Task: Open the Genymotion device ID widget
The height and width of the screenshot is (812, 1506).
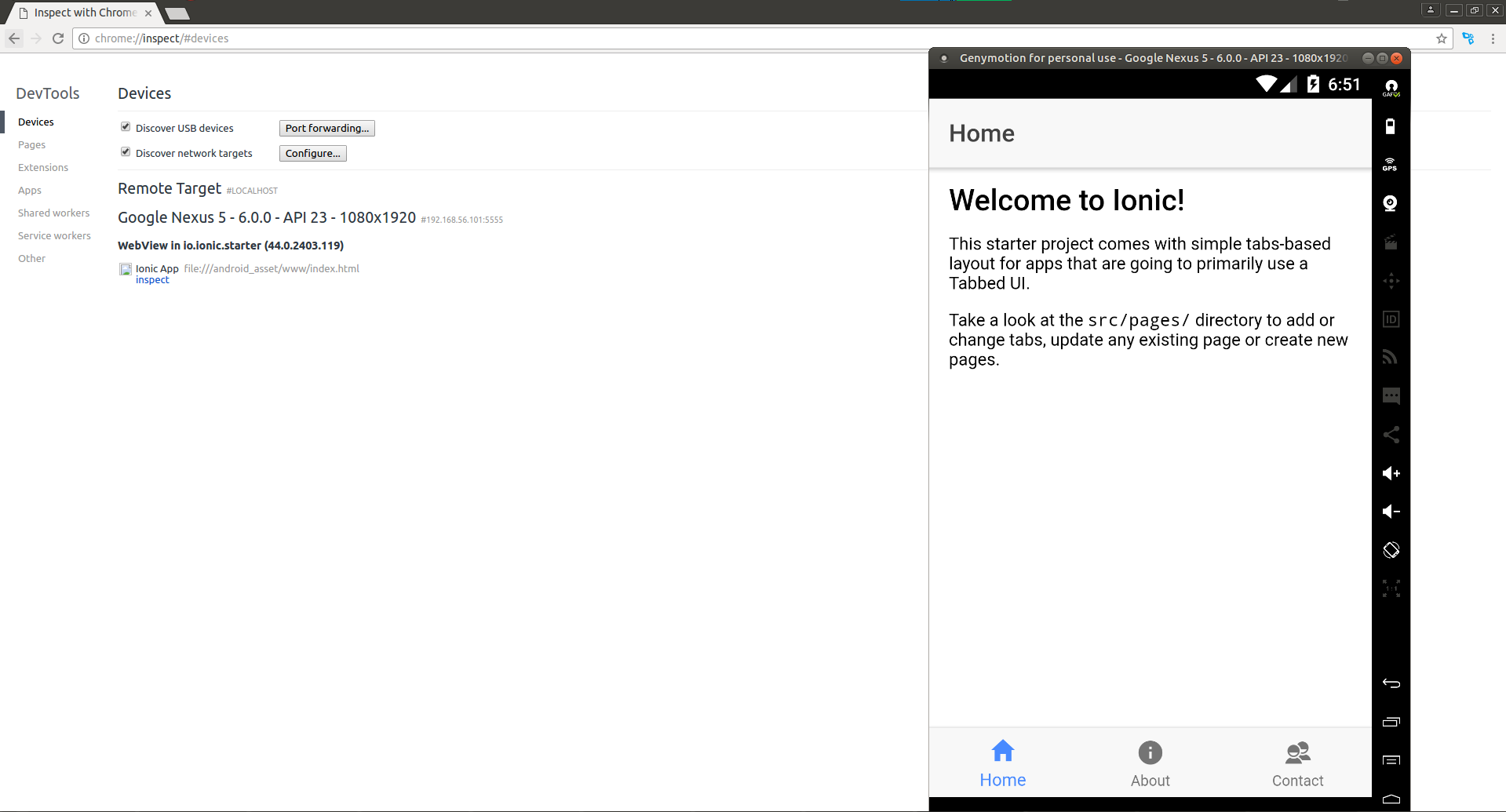Action: (1391, 319)
